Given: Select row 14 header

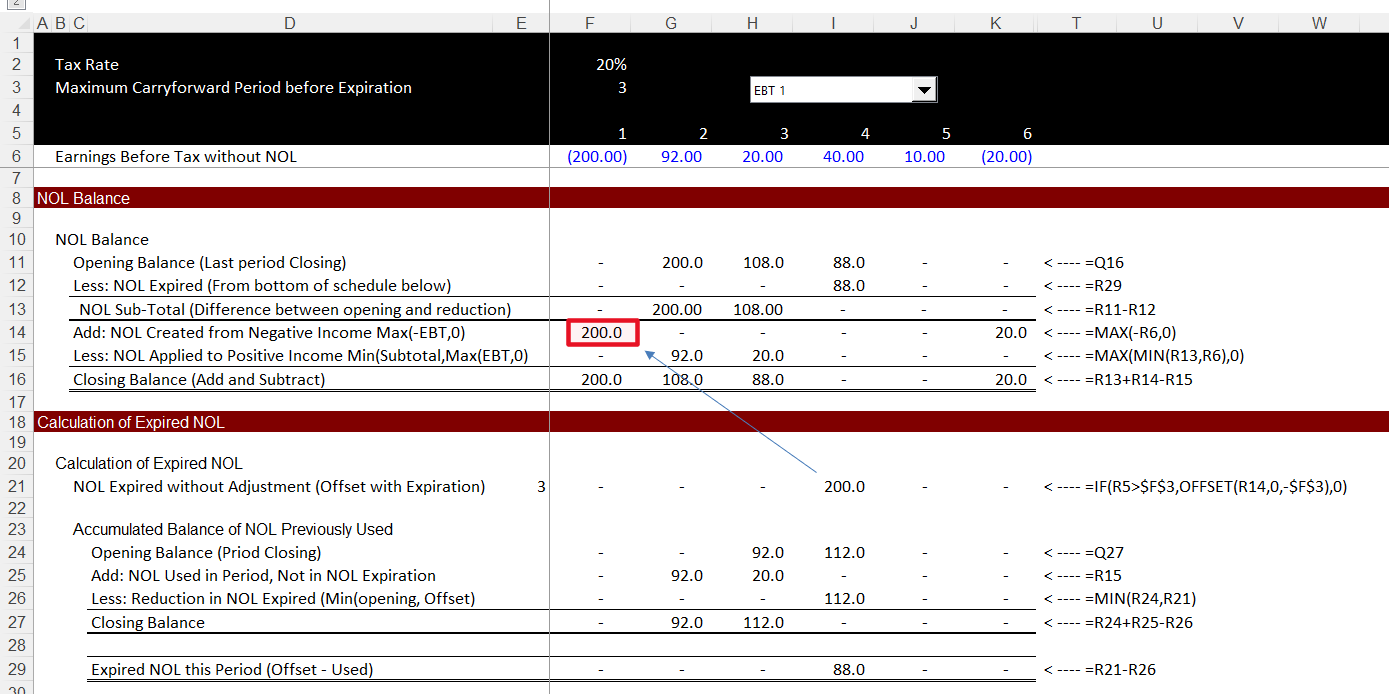Looking at the screenshot, I should (x=17, y=333).
